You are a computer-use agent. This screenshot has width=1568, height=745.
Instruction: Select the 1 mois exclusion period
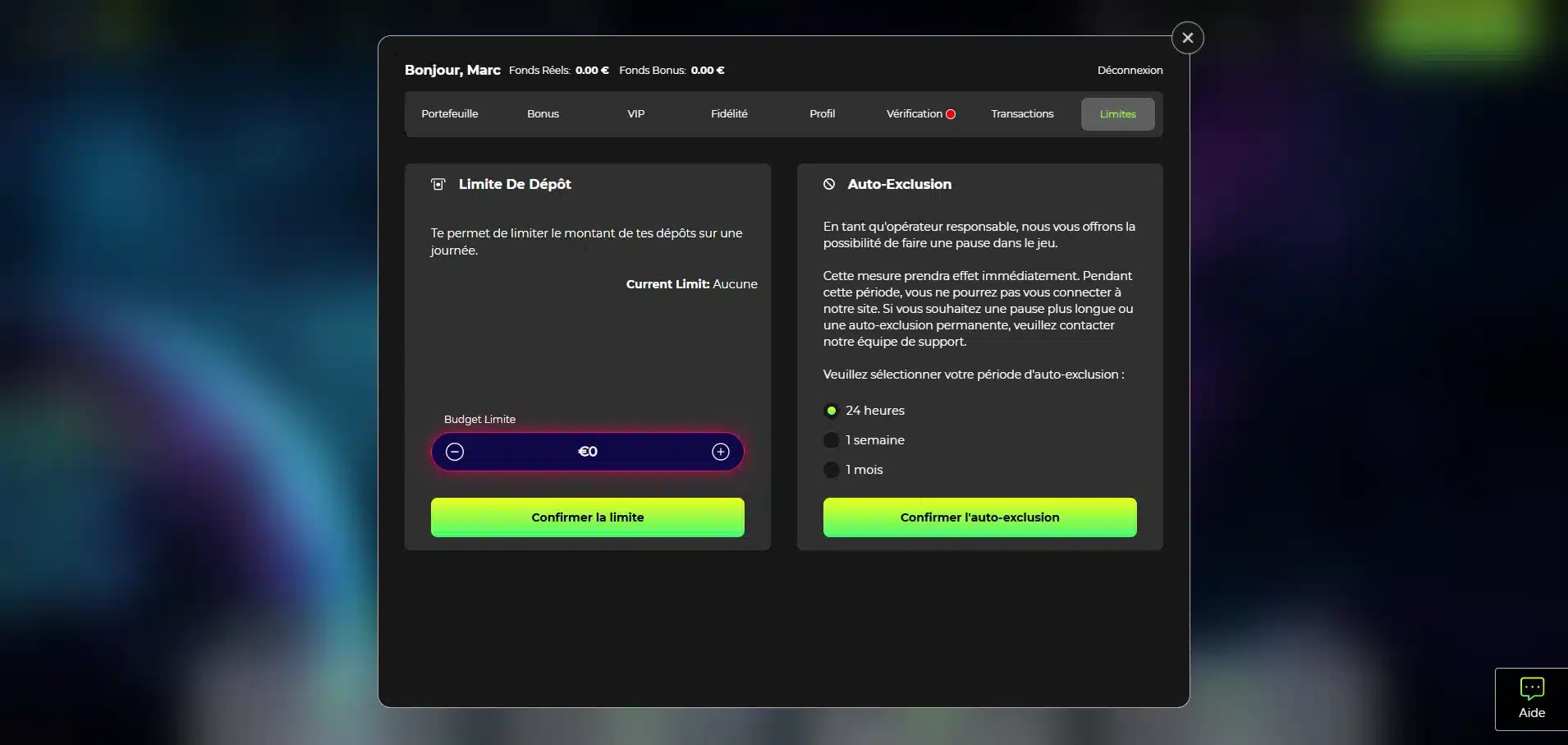pos(832,469)
